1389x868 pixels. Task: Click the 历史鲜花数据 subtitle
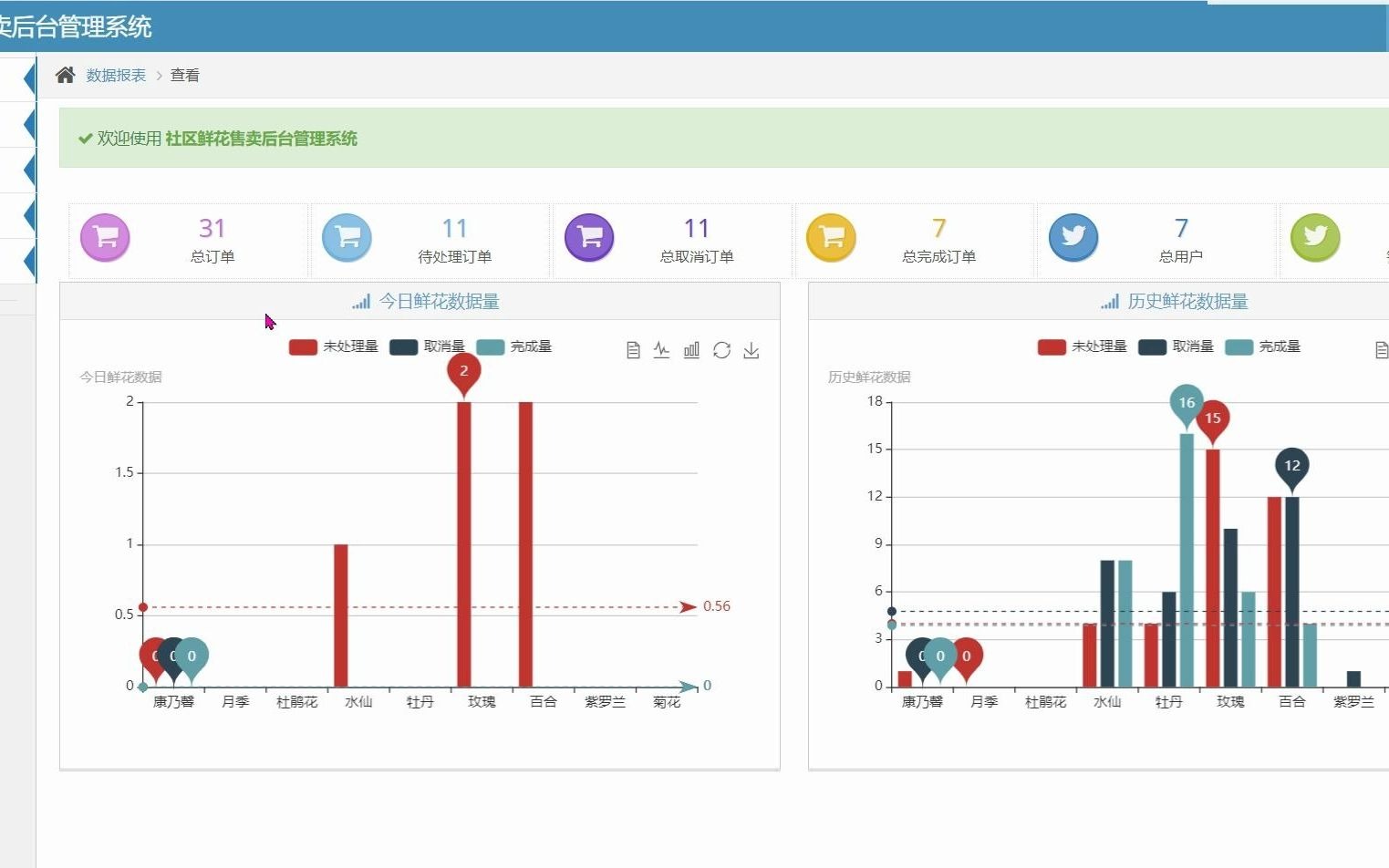(869, 377)
